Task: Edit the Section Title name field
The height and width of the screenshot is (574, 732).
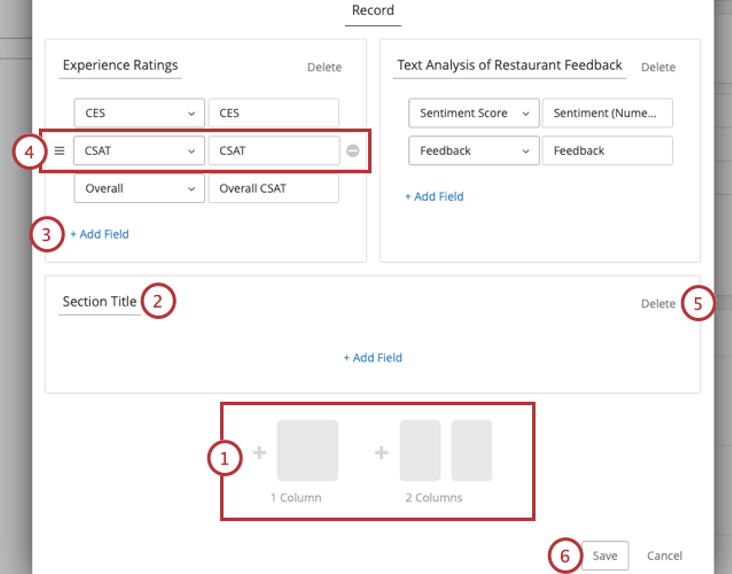Action: point(99,302)
